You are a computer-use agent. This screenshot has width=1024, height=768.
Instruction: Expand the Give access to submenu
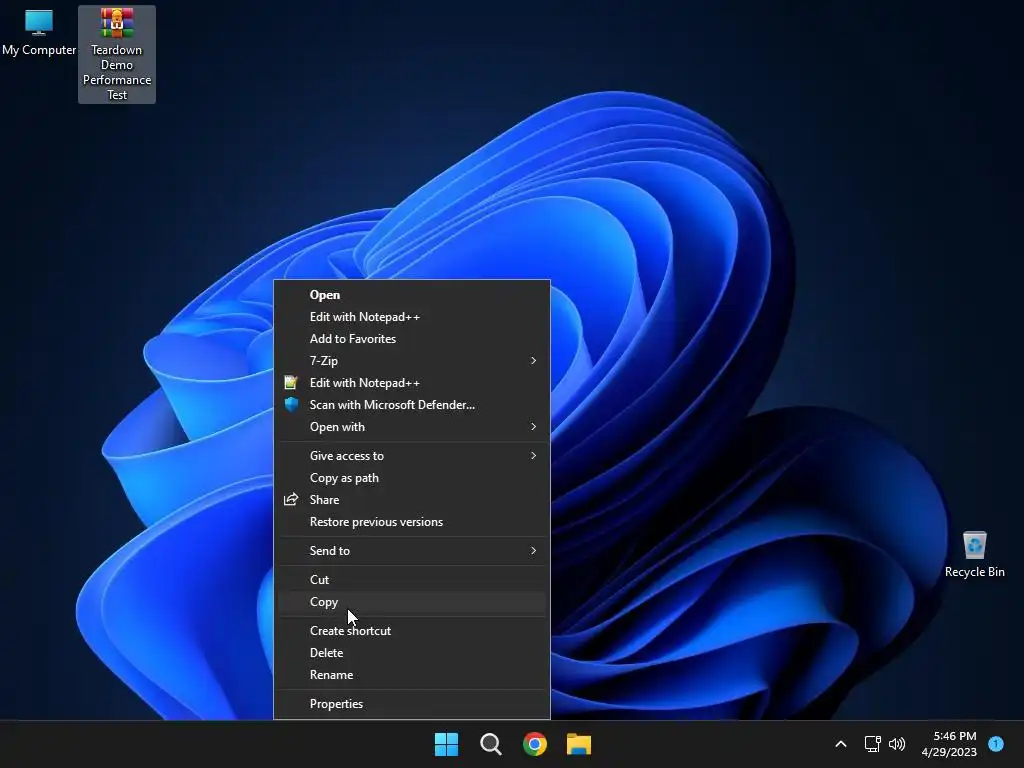pyautogui.click(x=412, y=456)
